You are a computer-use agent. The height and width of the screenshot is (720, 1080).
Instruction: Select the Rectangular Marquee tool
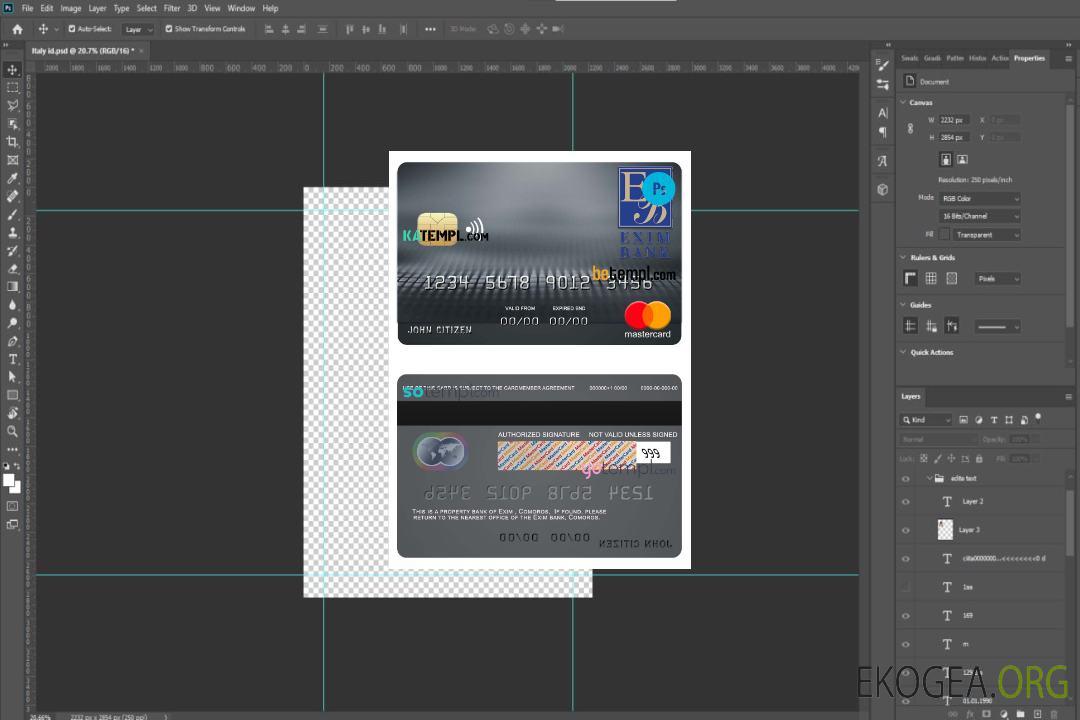[x=12, y=88]
